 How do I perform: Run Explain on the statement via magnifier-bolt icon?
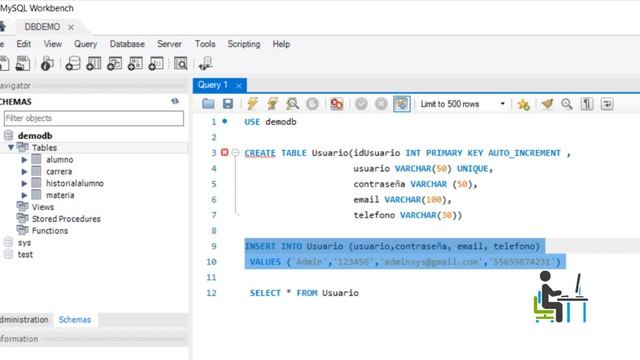click(x=292, y=104)
